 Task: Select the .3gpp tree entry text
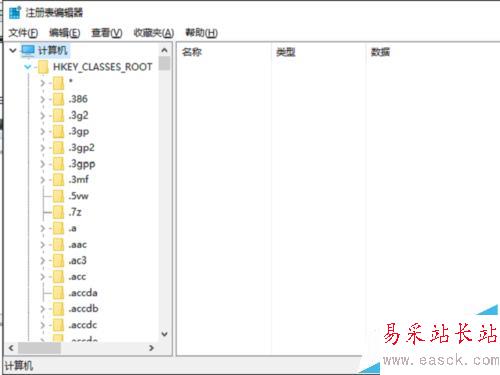click(82, 164)
